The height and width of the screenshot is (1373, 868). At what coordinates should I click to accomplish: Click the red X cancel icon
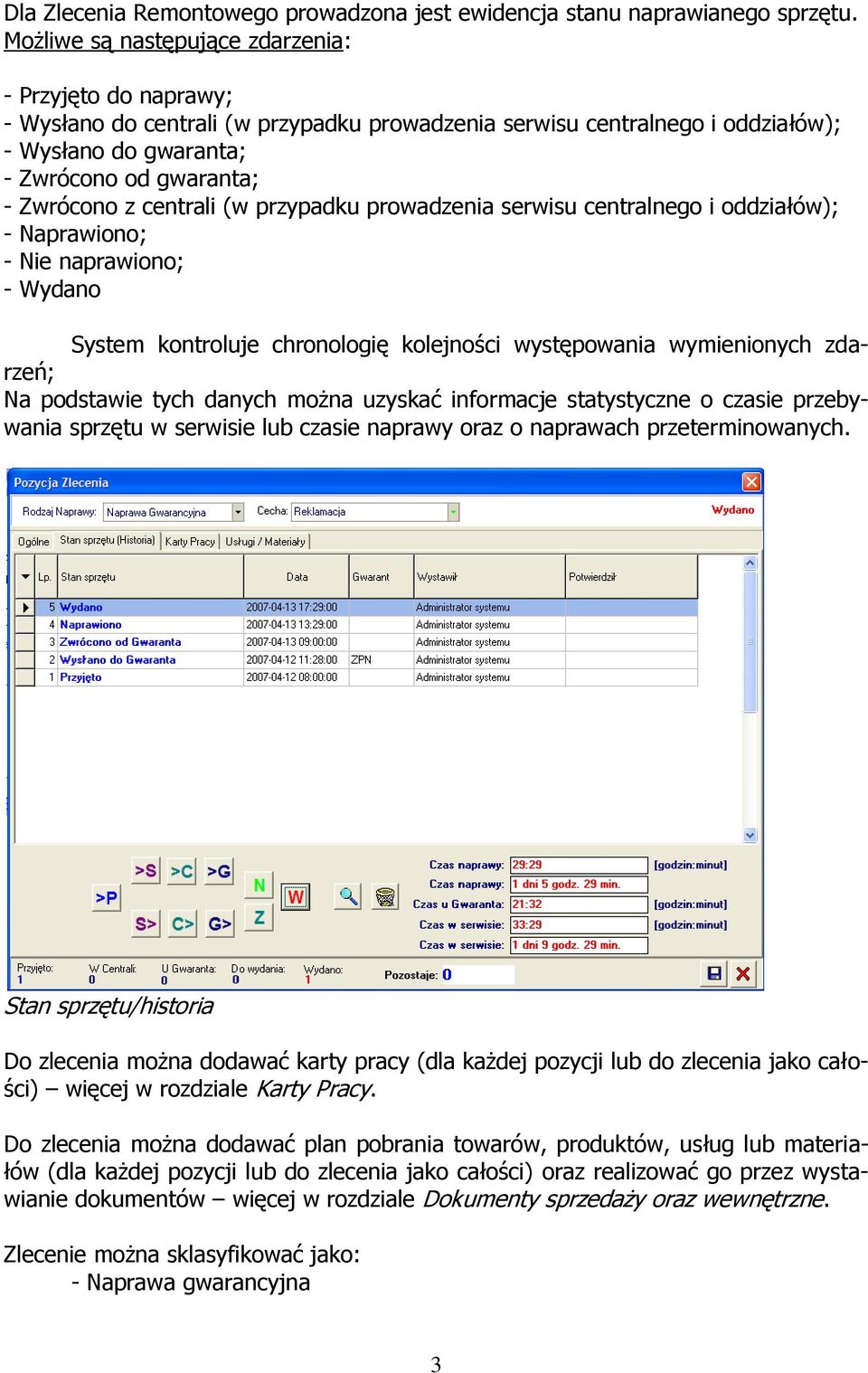[x=743, y=973]
